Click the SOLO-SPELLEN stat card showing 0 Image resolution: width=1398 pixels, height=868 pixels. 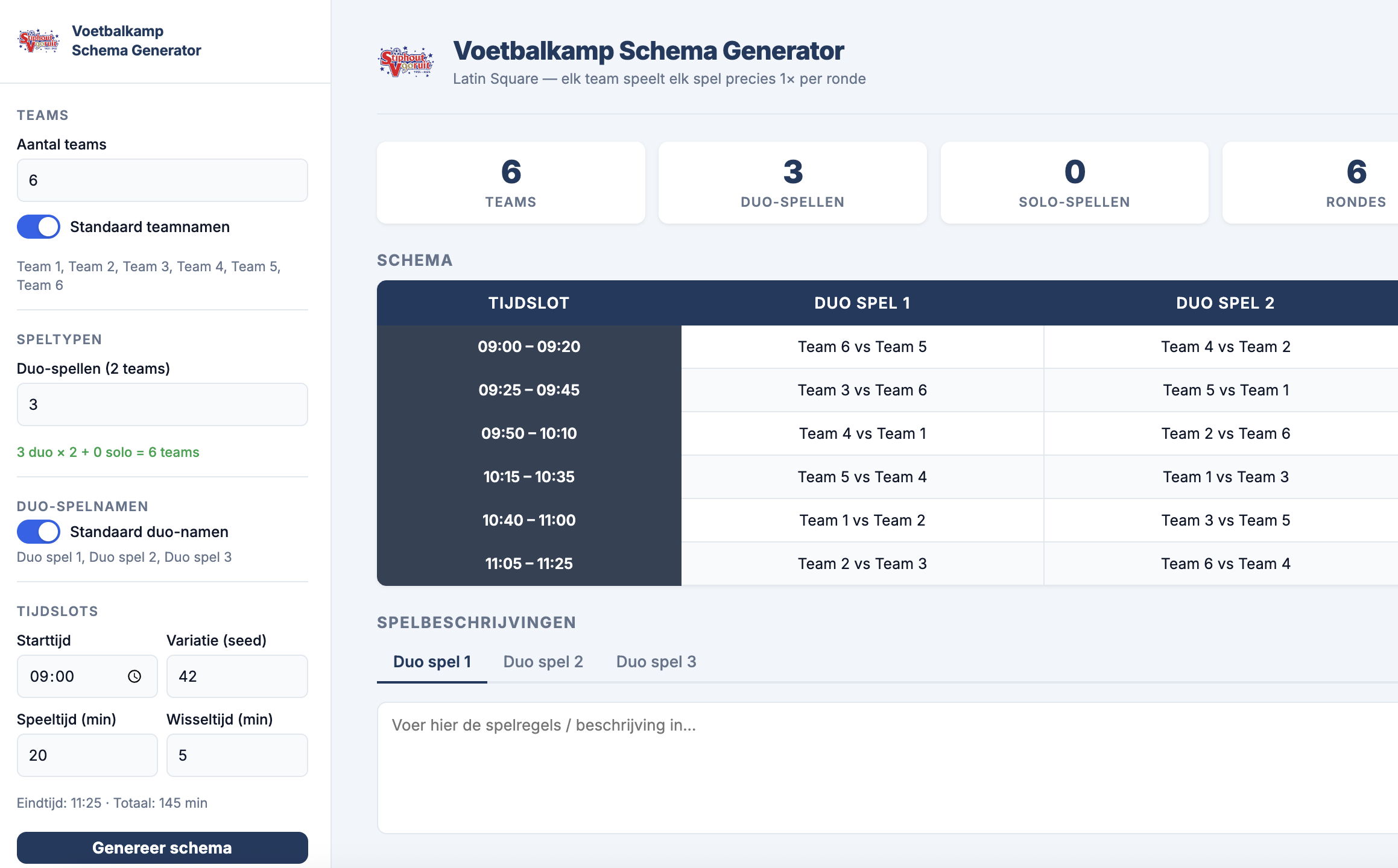(x=1074, y=183)
